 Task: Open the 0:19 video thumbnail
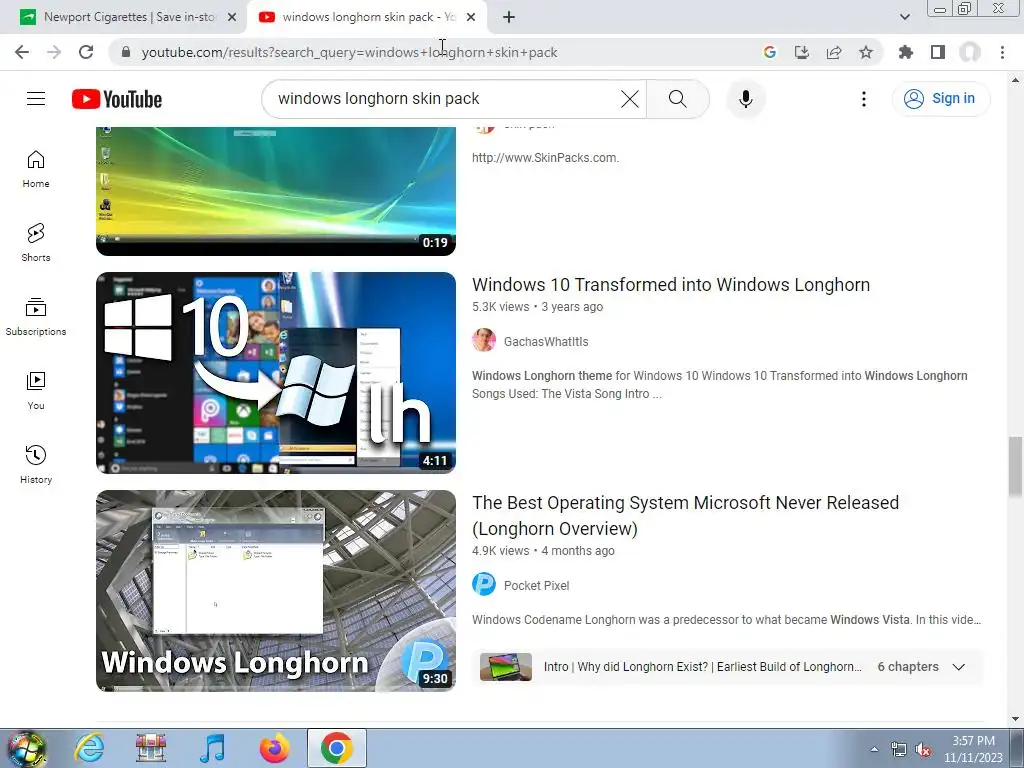(276, 191)
